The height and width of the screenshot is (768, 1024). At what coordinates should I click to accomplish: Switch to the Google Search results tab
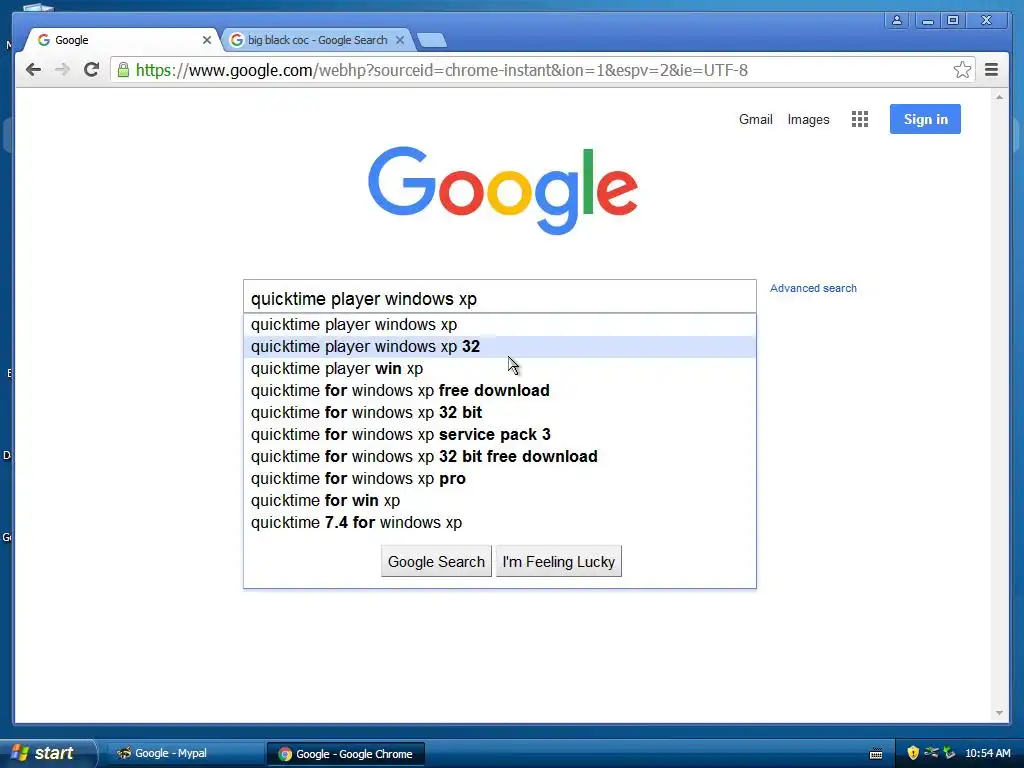tap(317, 40)
